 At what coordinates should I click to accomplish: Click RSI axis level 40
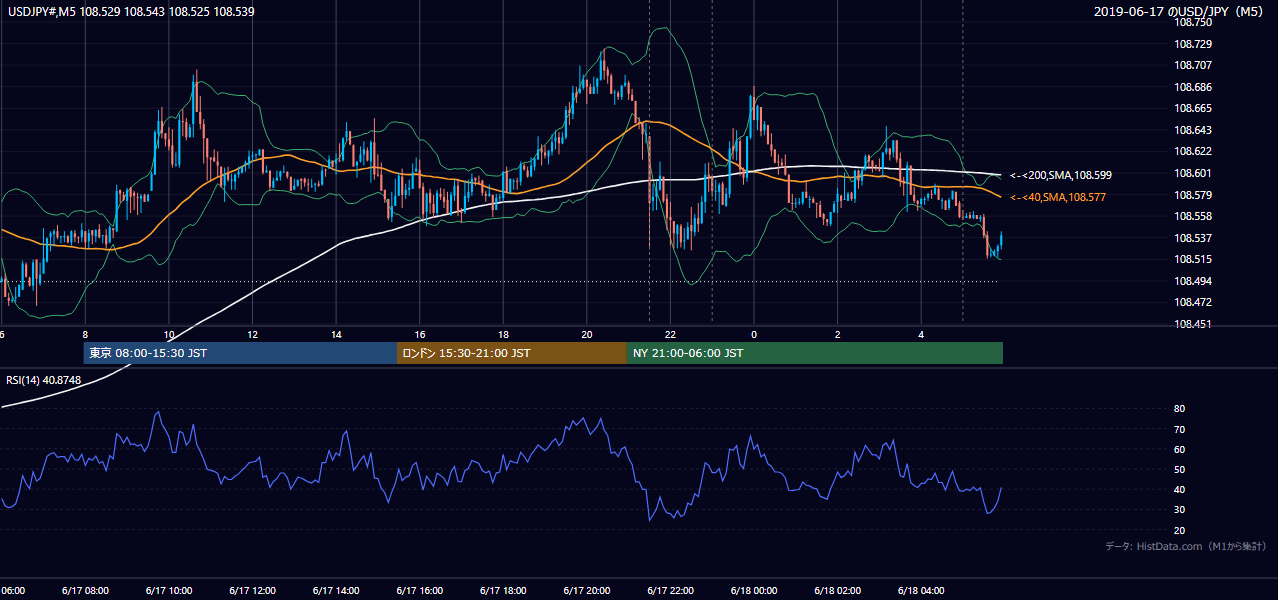pyautogui.click(x=1180, y=490)
